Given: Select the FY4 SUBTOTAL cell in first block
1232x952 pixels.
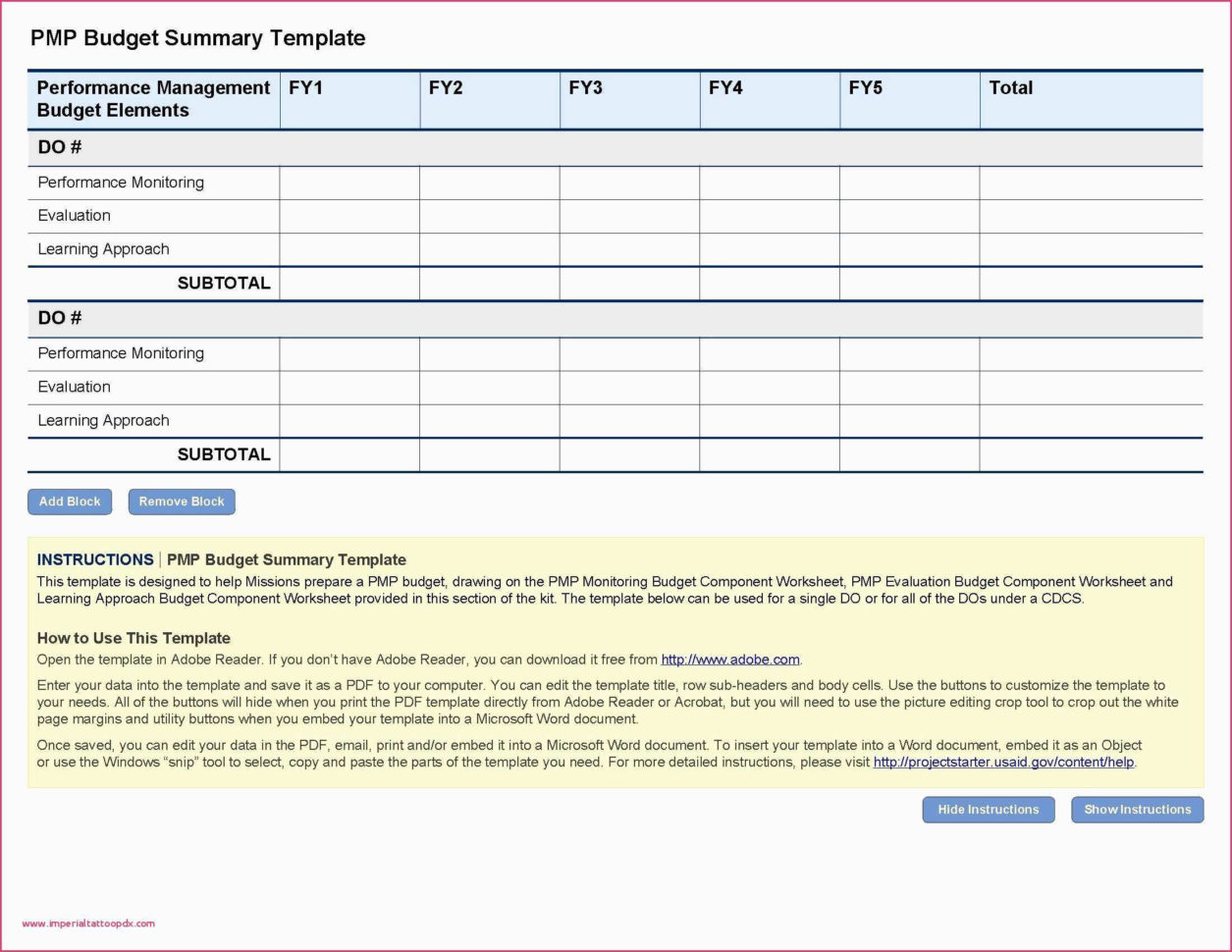Looking at the screenshot, I should (x=769, y=283).
